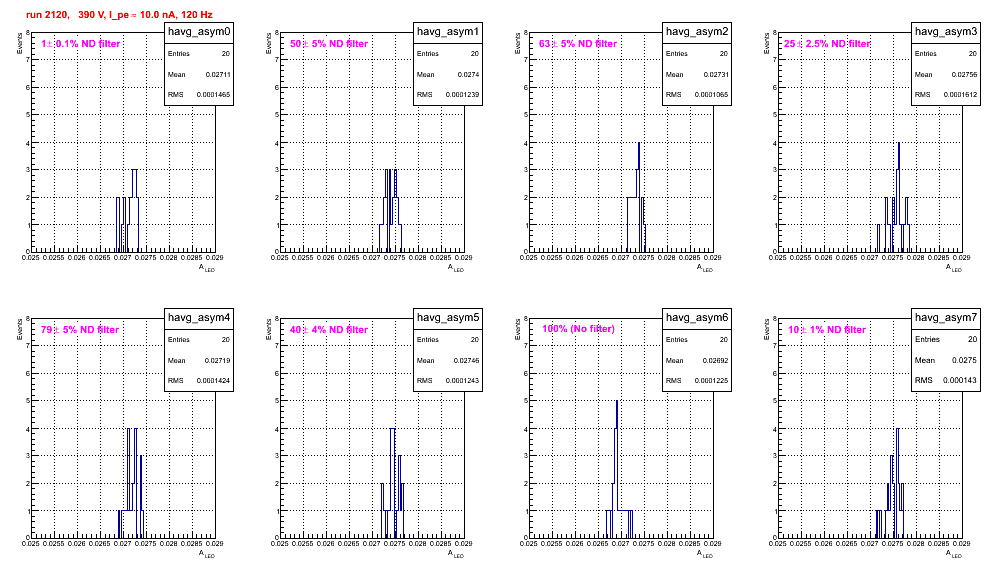Click RMS value 0.0001424 in havg_asym4

click(213, 381)
